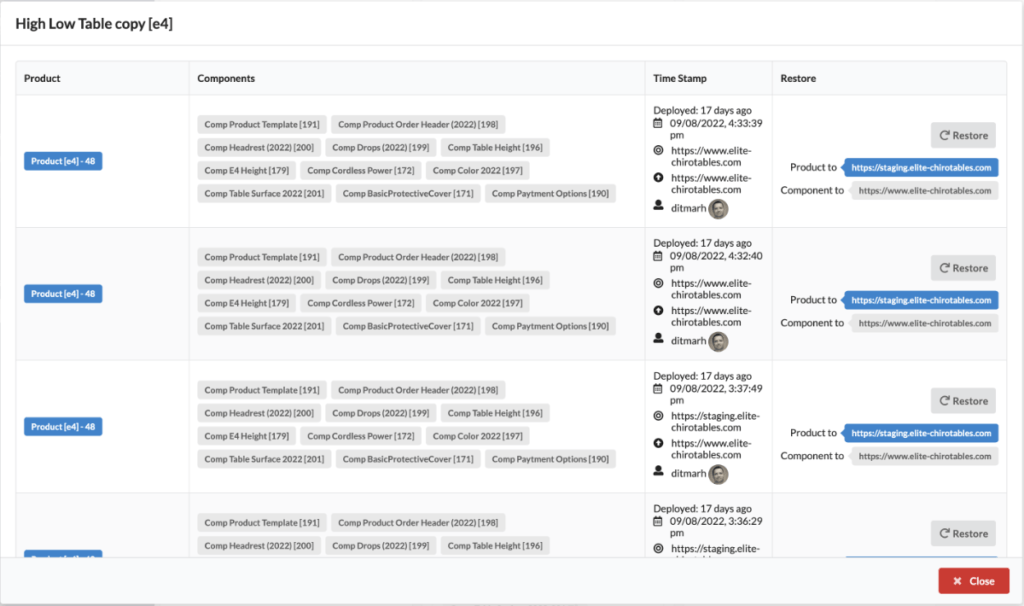Click target icon in the 3:37:49 pm row
Screen dimensions: 1024x606
pyautogui.click(x=658, y=416)
